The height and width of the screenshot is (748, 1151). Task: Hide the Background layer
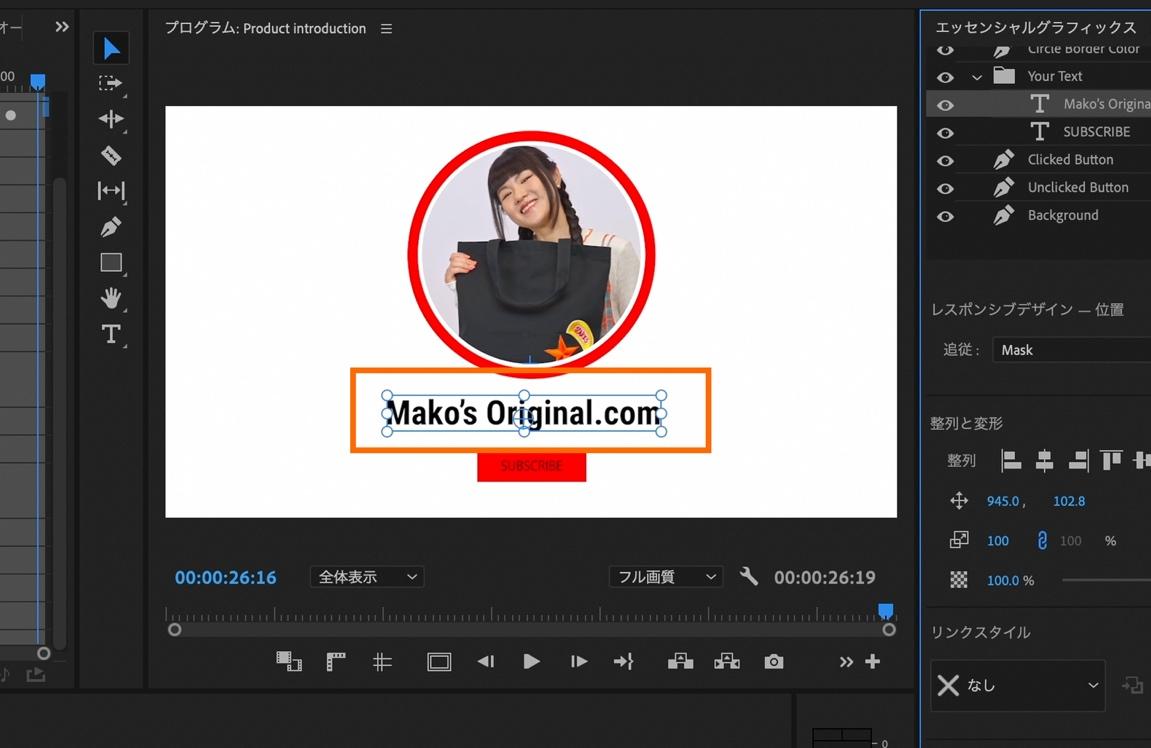coord(945,217)
